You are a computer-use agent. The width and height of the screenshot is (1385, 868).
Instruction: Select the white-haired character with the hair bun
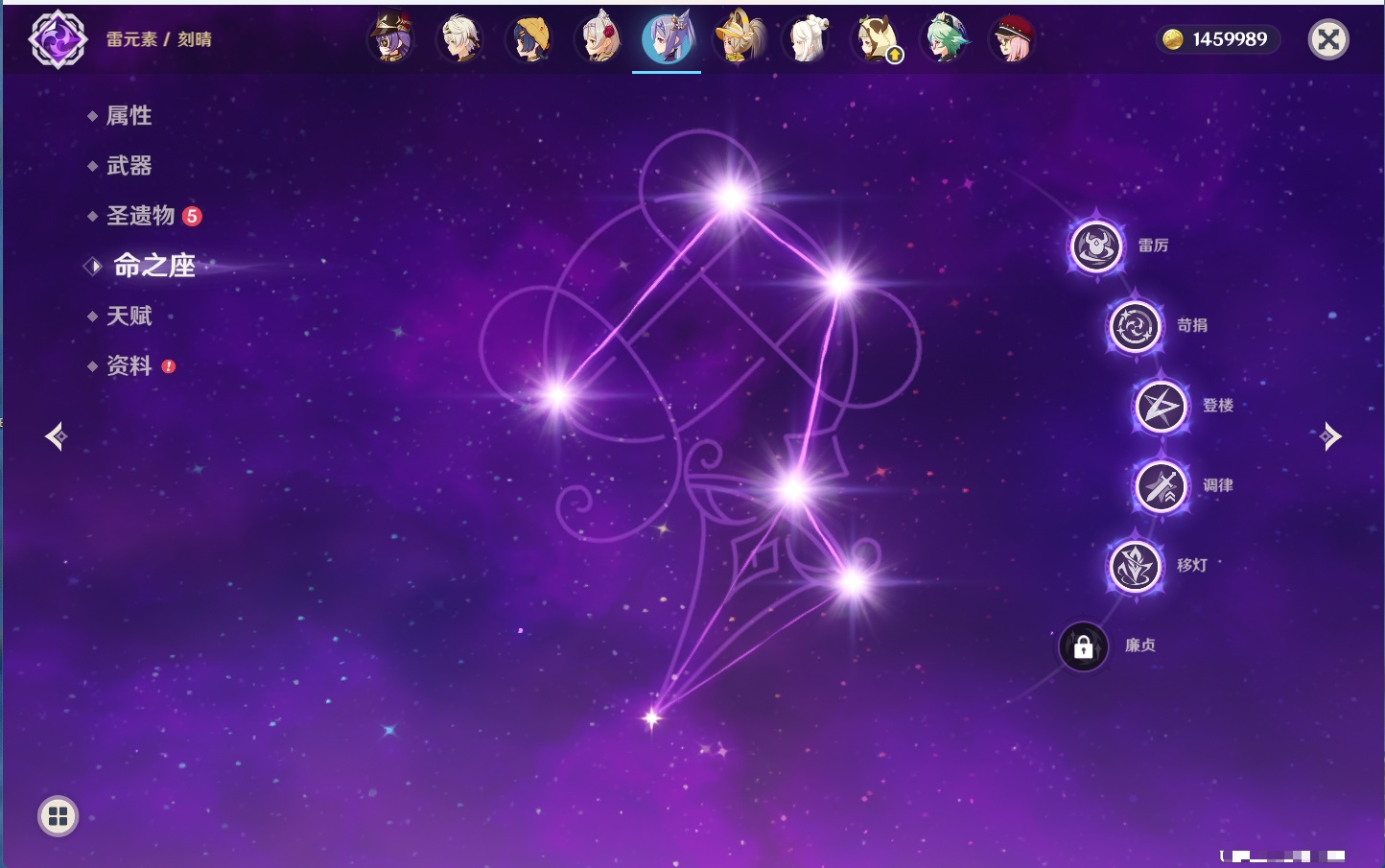coord(807,39)
